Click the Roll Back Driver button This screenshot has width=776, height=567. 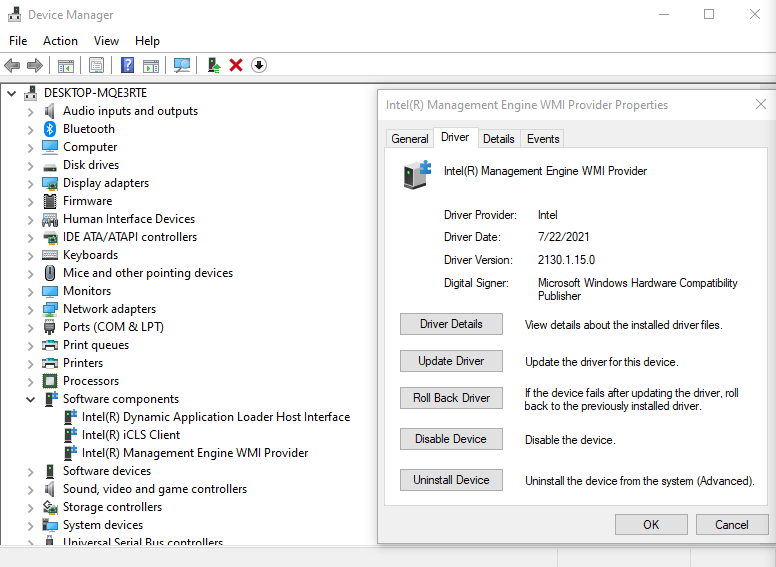tap(451, 398)
